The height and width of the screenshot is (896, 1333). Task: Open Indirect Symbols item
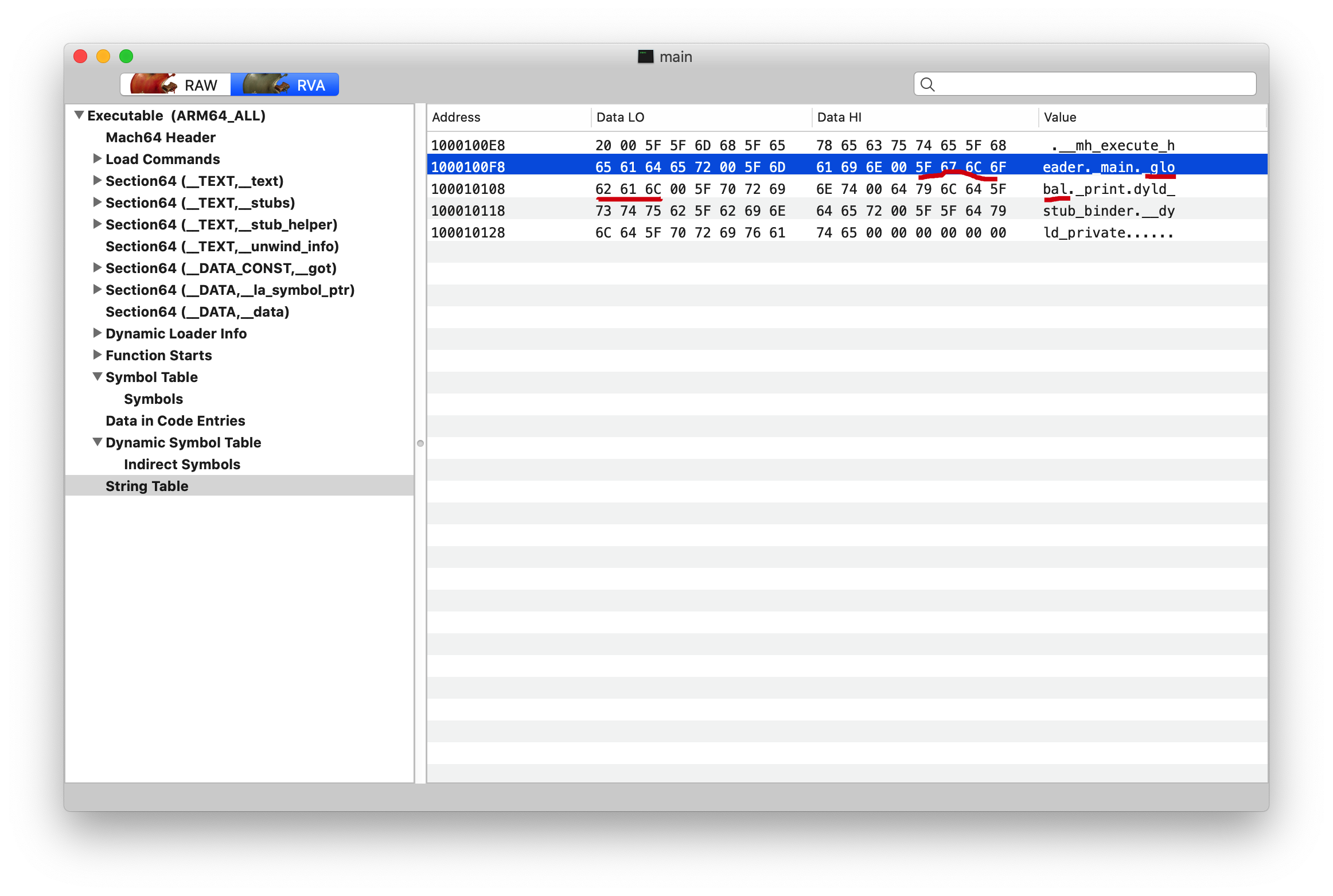pyautogui.click(x=182, y=464)
